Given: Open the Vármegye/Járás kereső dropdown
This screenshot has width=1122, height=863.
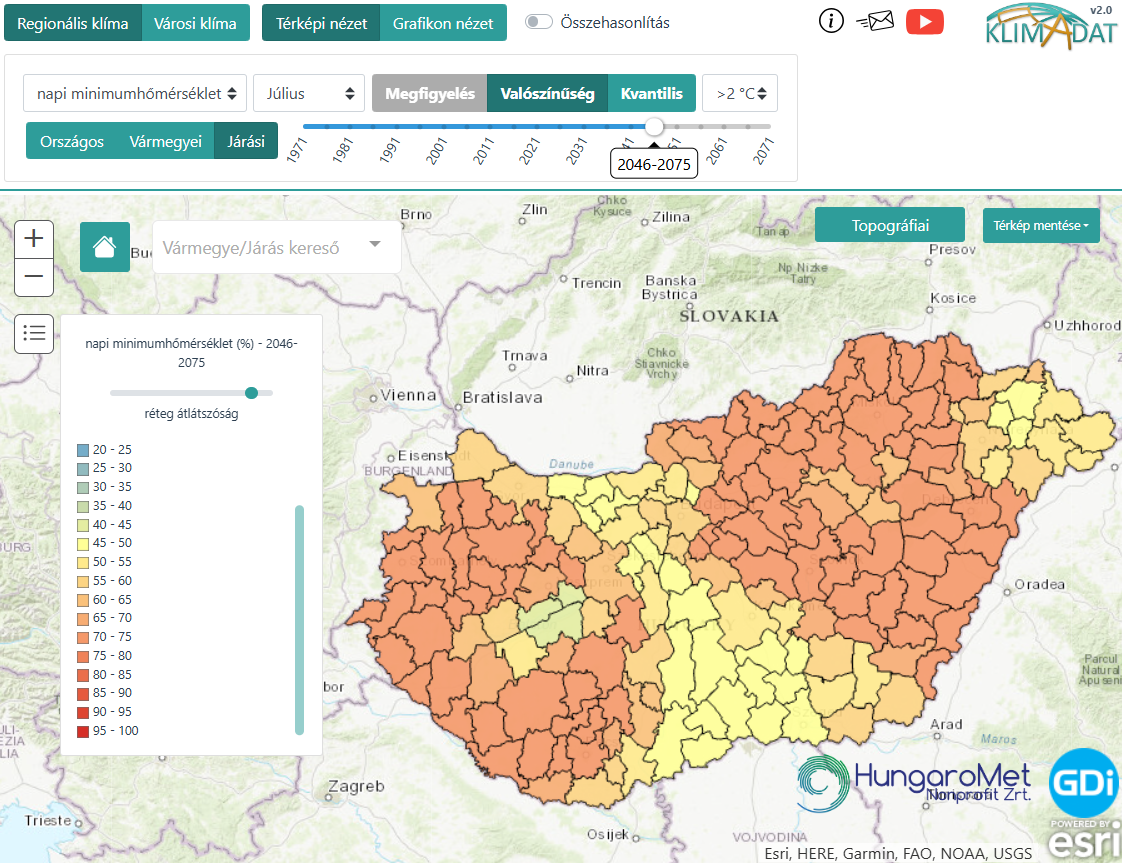Looking at the screenshot, I should [276, 247].
